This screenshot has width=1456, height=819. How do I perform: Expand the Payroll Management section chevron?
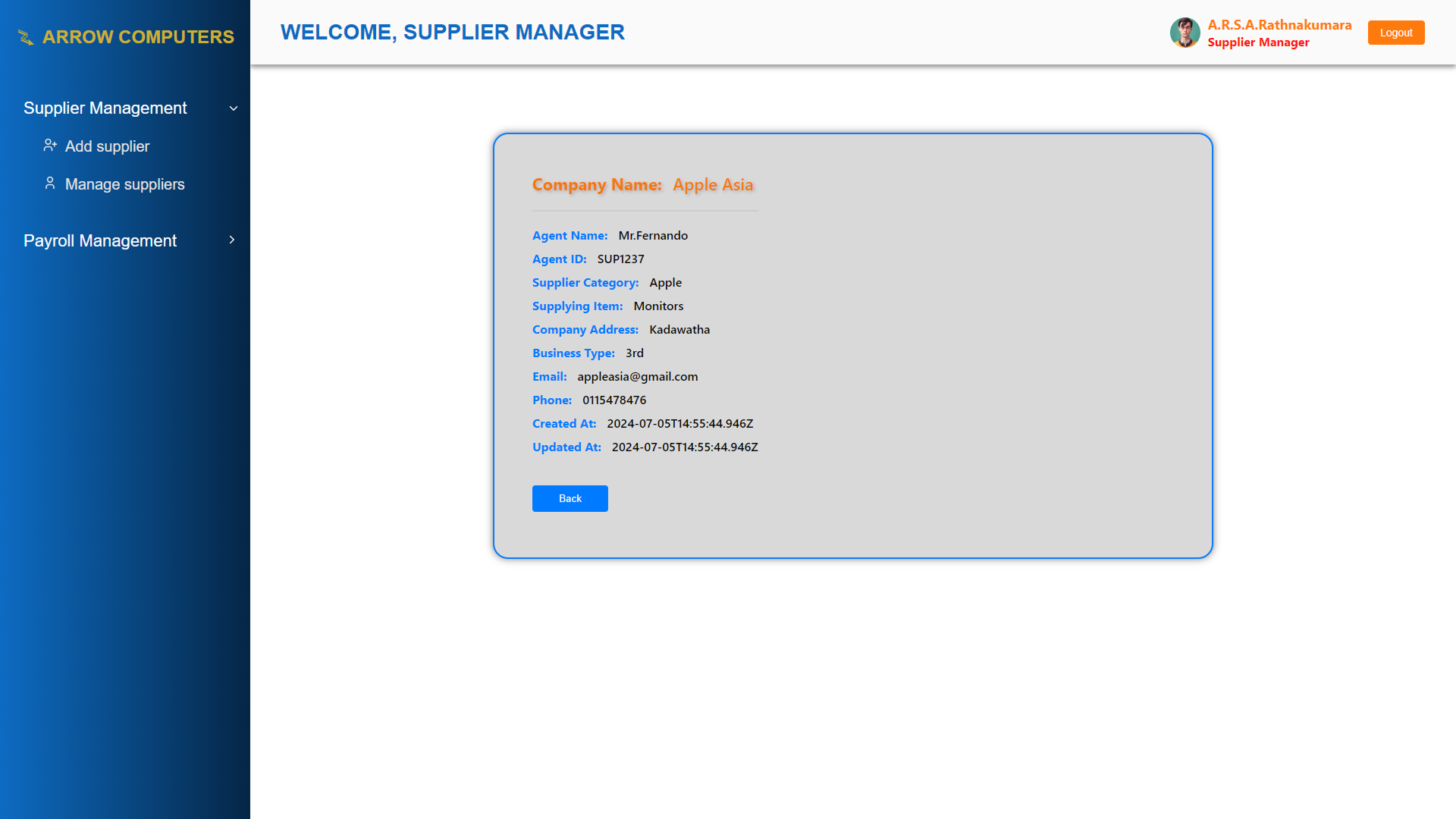coord(232,240)
